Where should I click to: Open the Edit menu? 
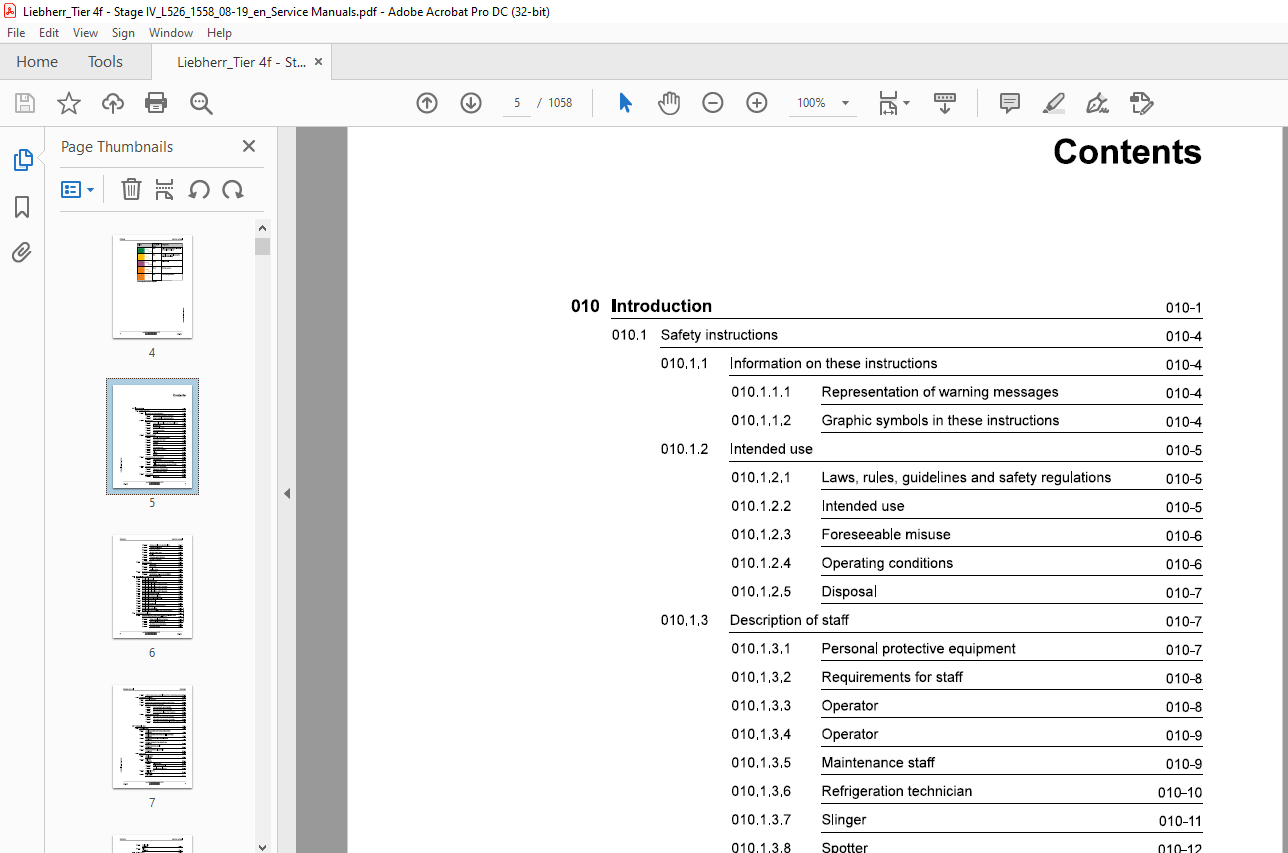tap(49, 33)
